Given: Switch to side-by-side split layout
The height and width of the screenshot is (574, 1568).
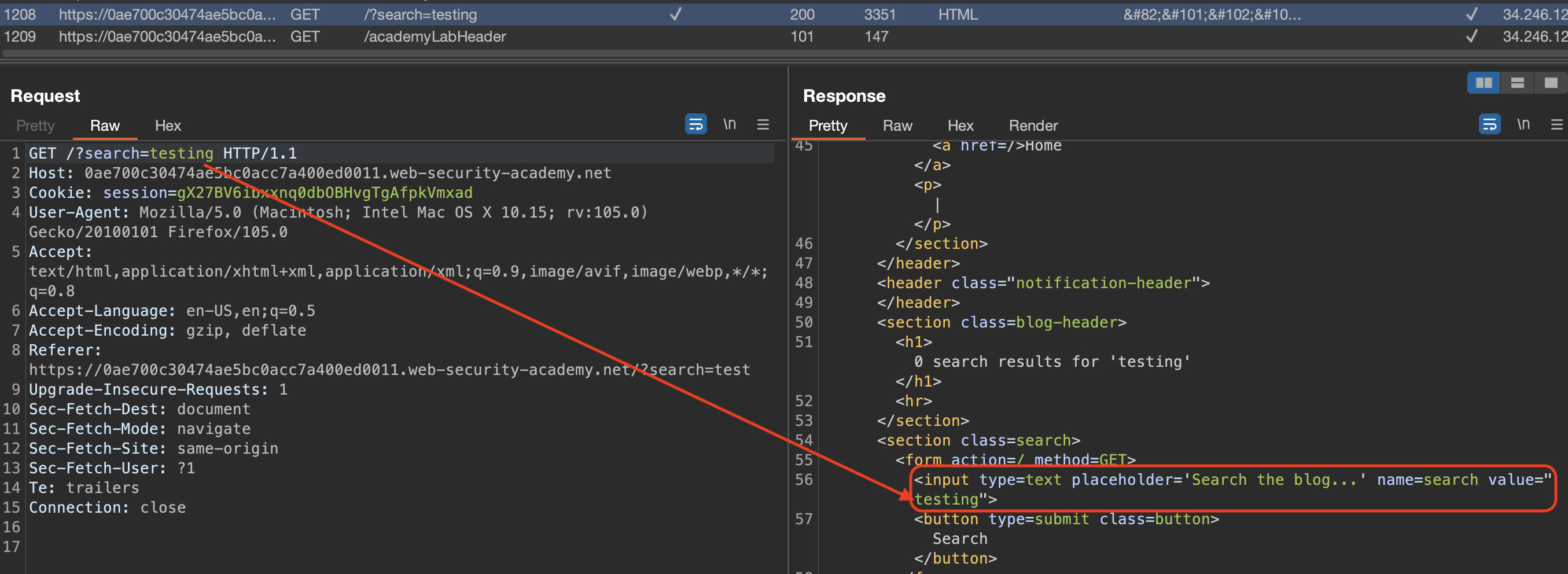Looking at the screenshot, I should coord(1484,83).
